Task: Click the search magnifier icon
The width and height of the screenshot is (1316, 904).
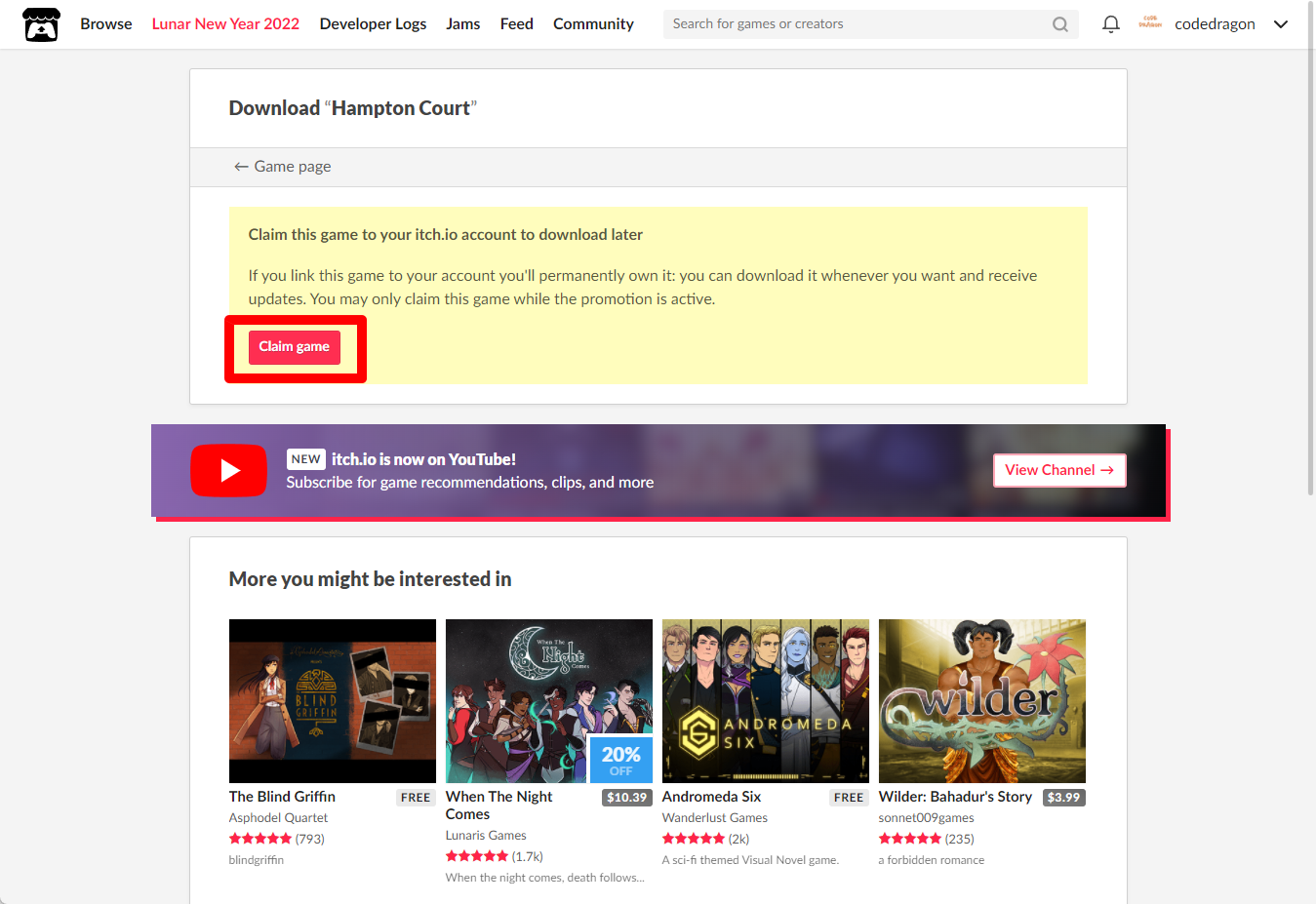Action: point(1059,24)
